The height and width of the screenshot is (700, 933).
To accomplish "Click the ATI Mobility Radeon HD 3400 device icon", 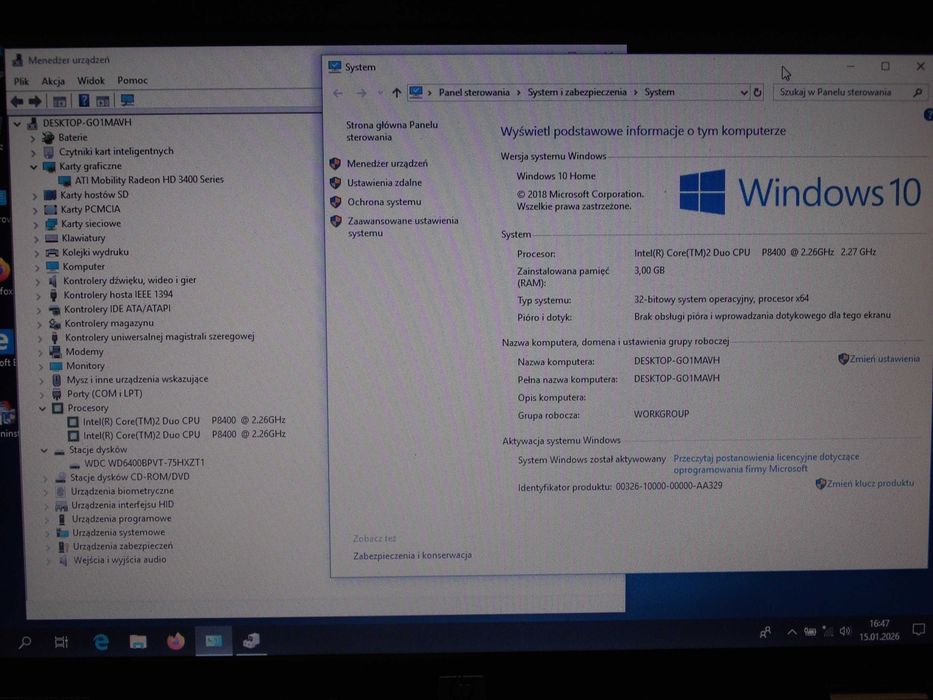I will (64, 180).
